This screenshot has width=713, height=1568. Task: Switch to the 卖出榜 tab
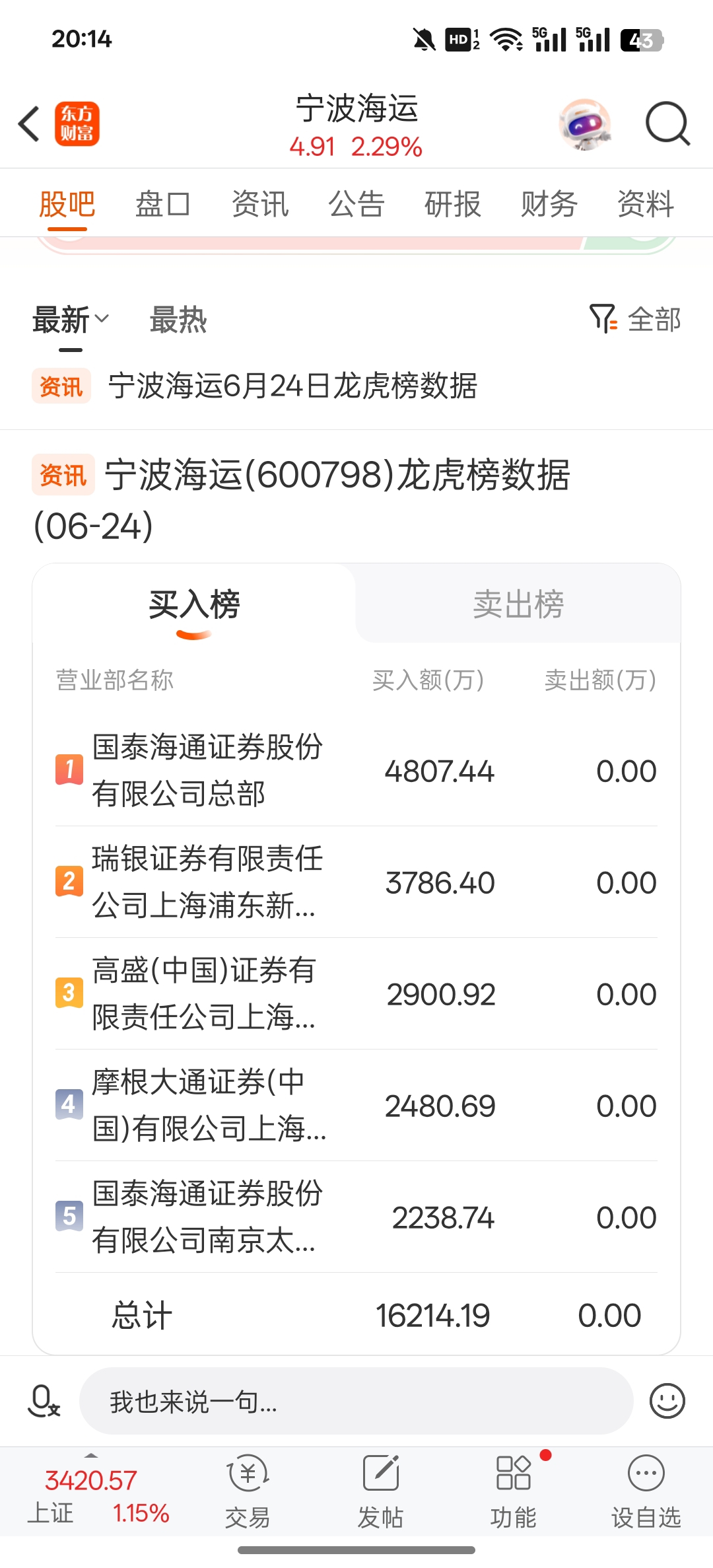(518, 604)
